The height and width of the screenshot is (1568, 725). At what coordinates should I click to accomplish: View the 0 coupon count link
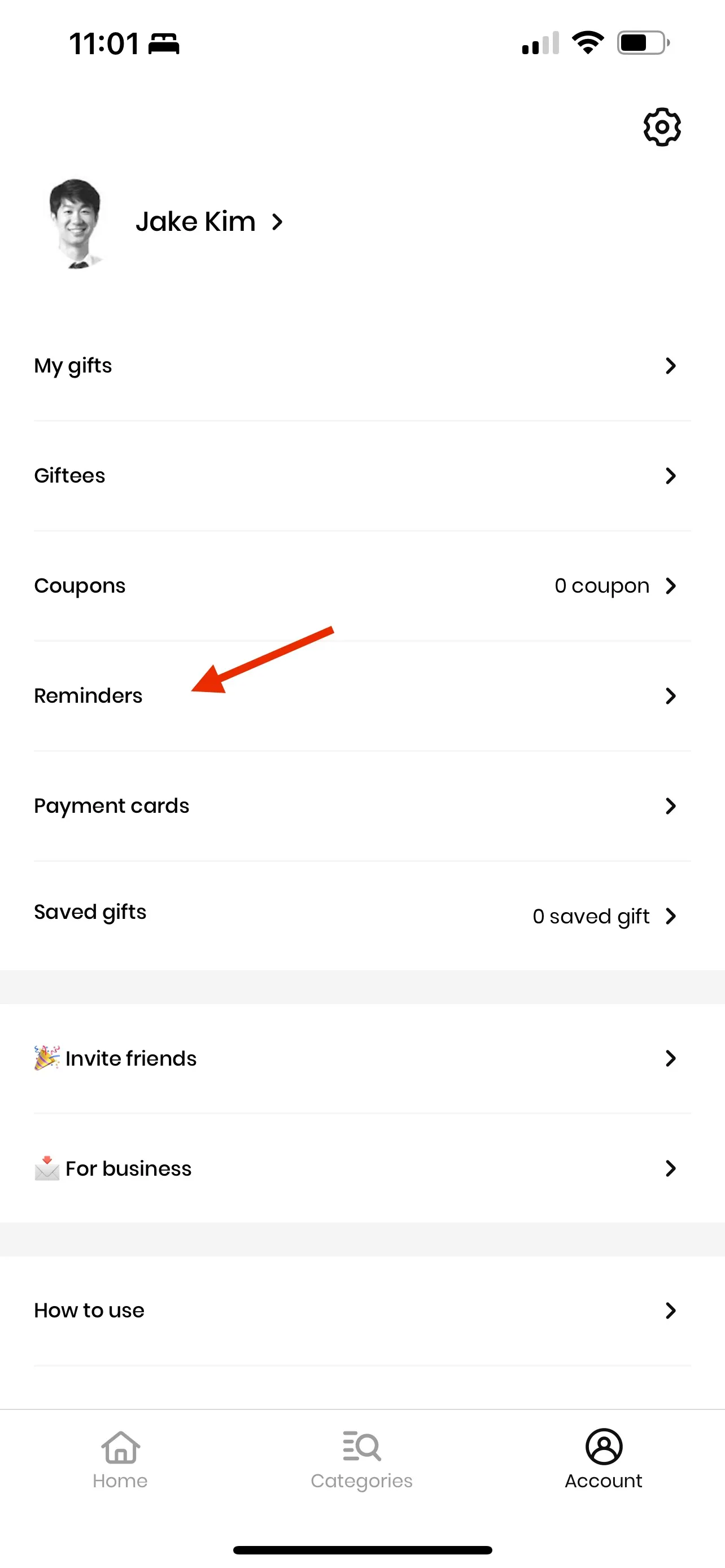[601, 586]
